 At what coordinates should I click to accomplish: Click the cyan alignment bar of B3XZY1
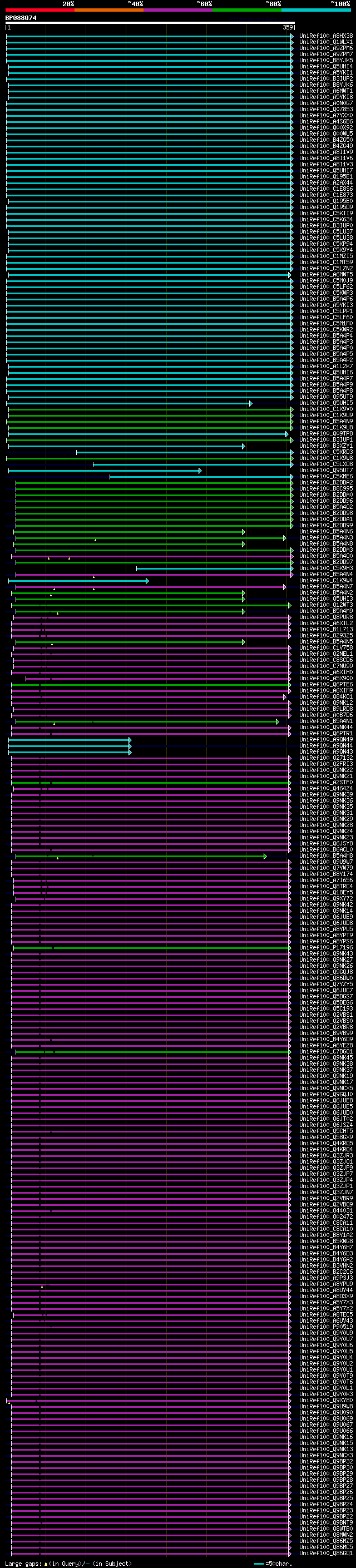tap(127, 446)
